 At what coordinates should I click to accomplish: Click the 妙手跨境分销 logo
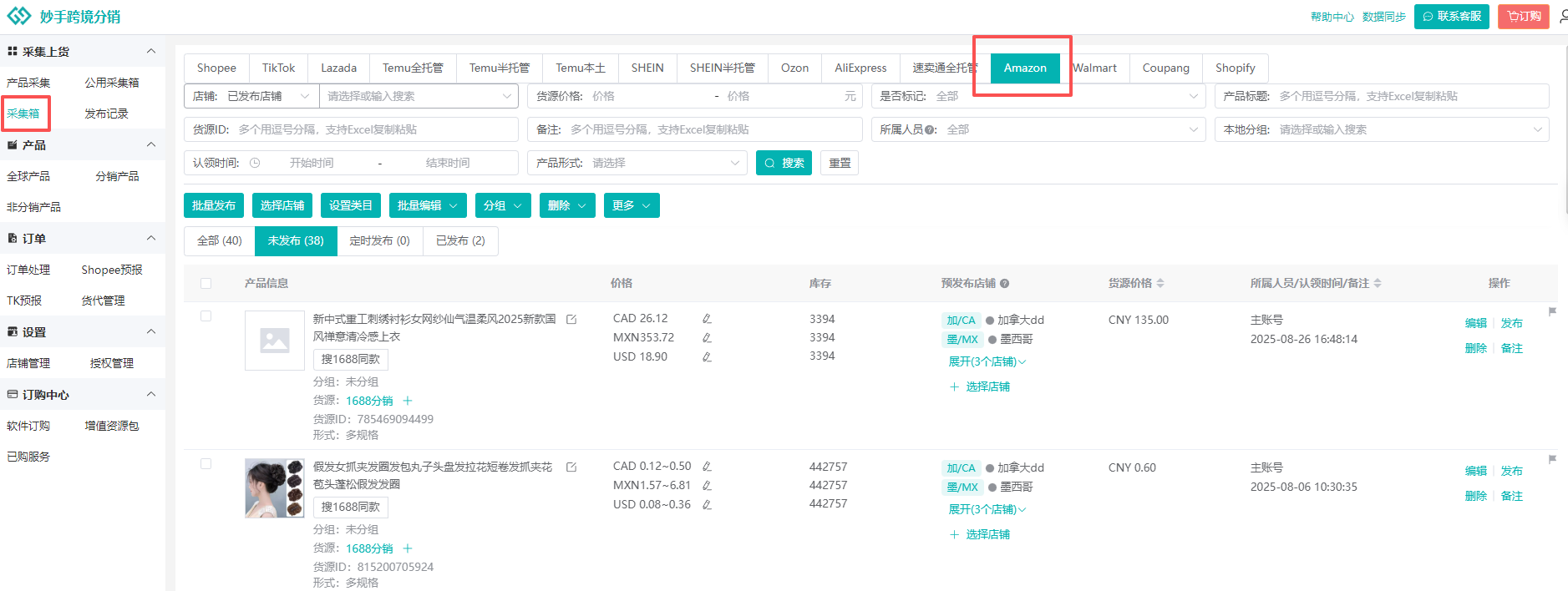(x=63, y=17)
